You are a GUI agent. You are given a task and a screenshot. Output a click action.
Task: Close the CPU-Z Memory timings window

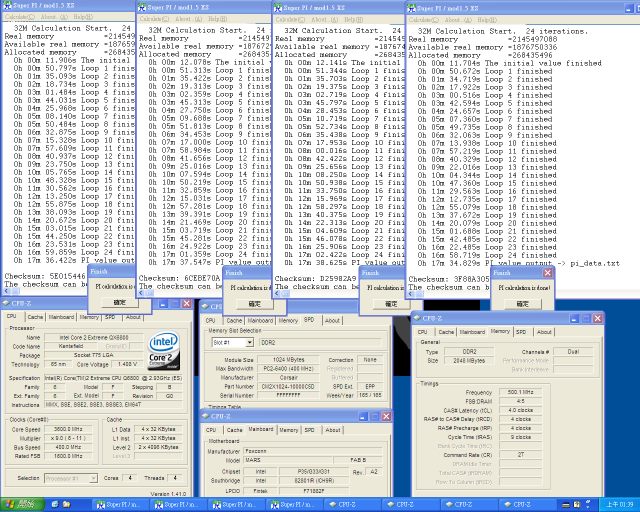click(597, 318)
